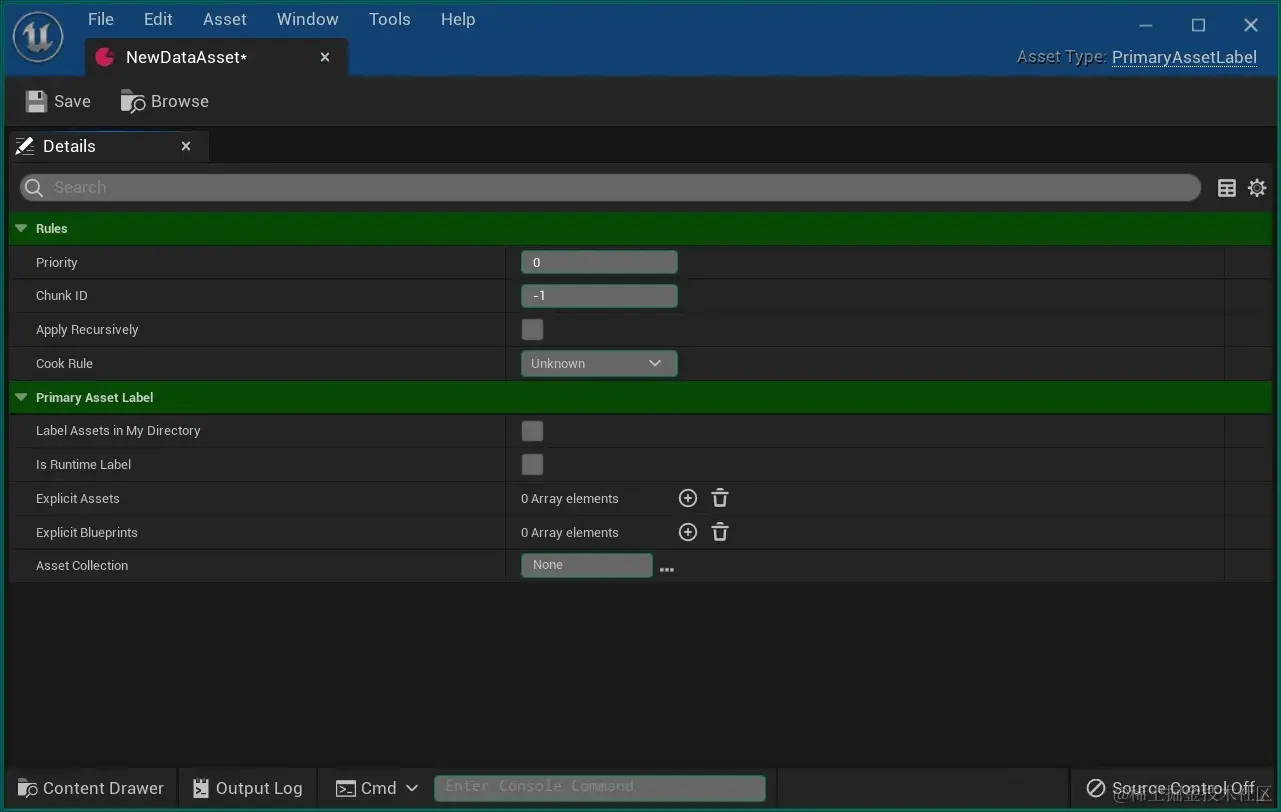Open the Cook Rule dropdown
The width and height of the screenshot is (1281, 812).
click(599, 363)
